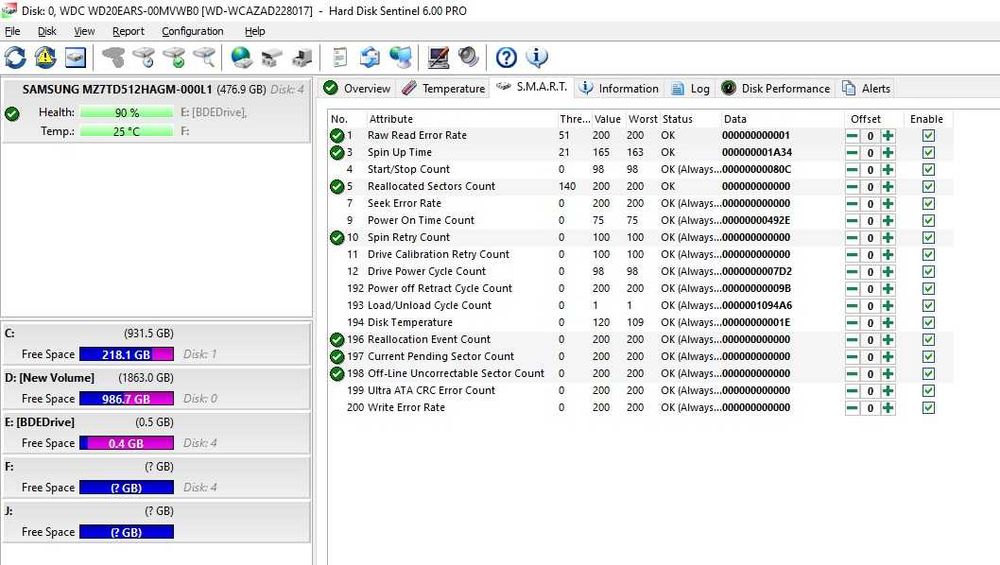Toggle the enable checkbox for Spin Up Time
This screenshot has width=1000, height=565.
[929, 152]
